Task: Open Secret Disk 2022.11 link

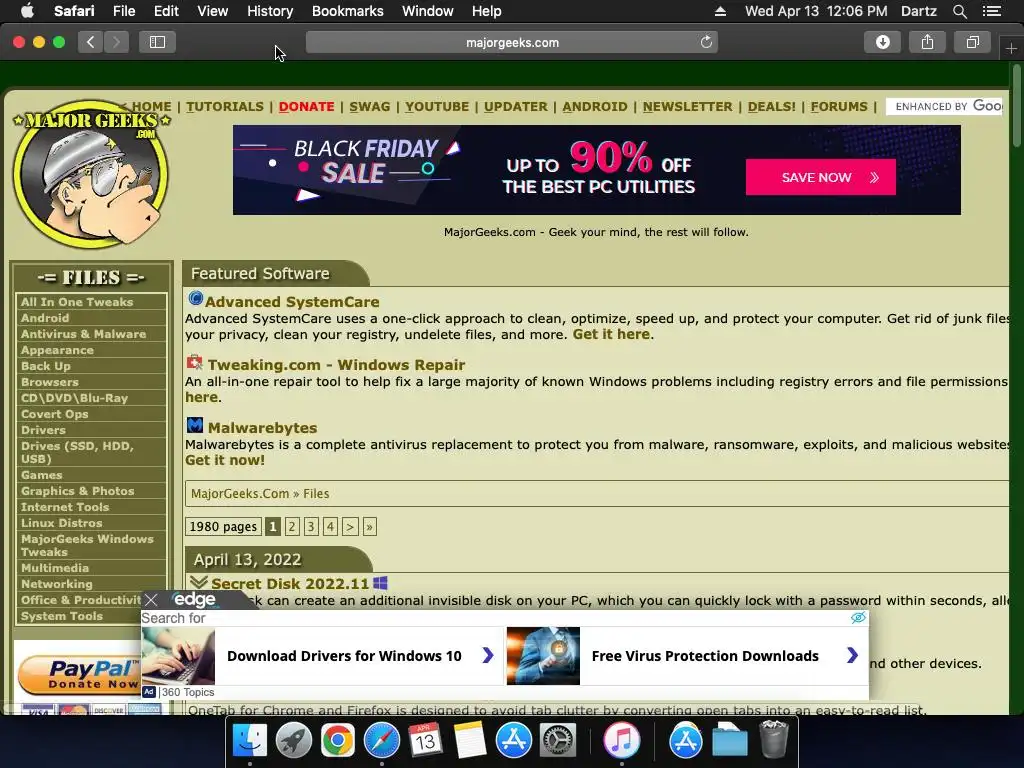Action: click(290, 584)
